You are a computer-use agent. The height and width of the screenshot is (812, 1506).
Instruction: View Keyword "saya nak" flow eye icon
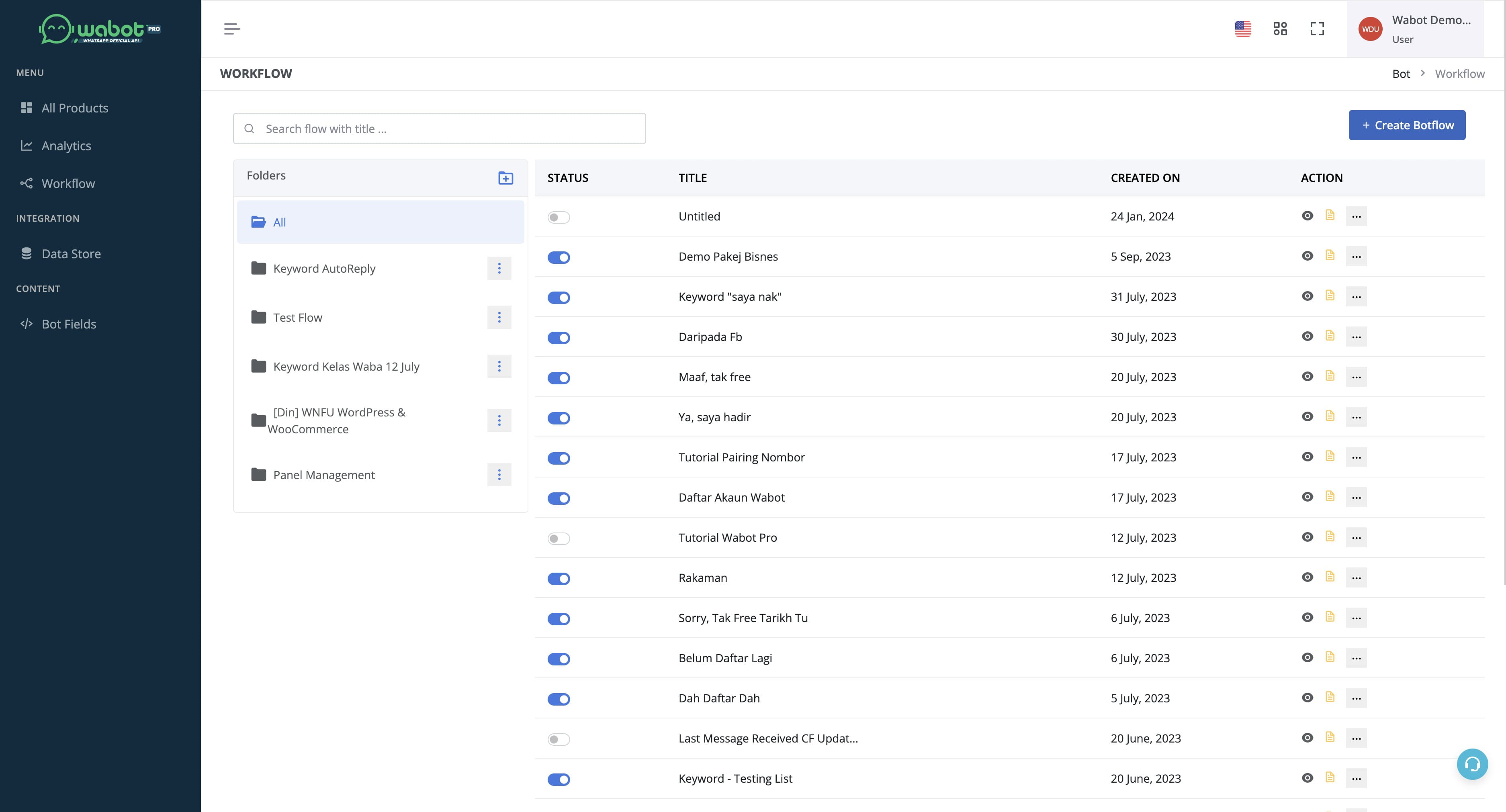pyautogui.click(x=1307, y=296)
